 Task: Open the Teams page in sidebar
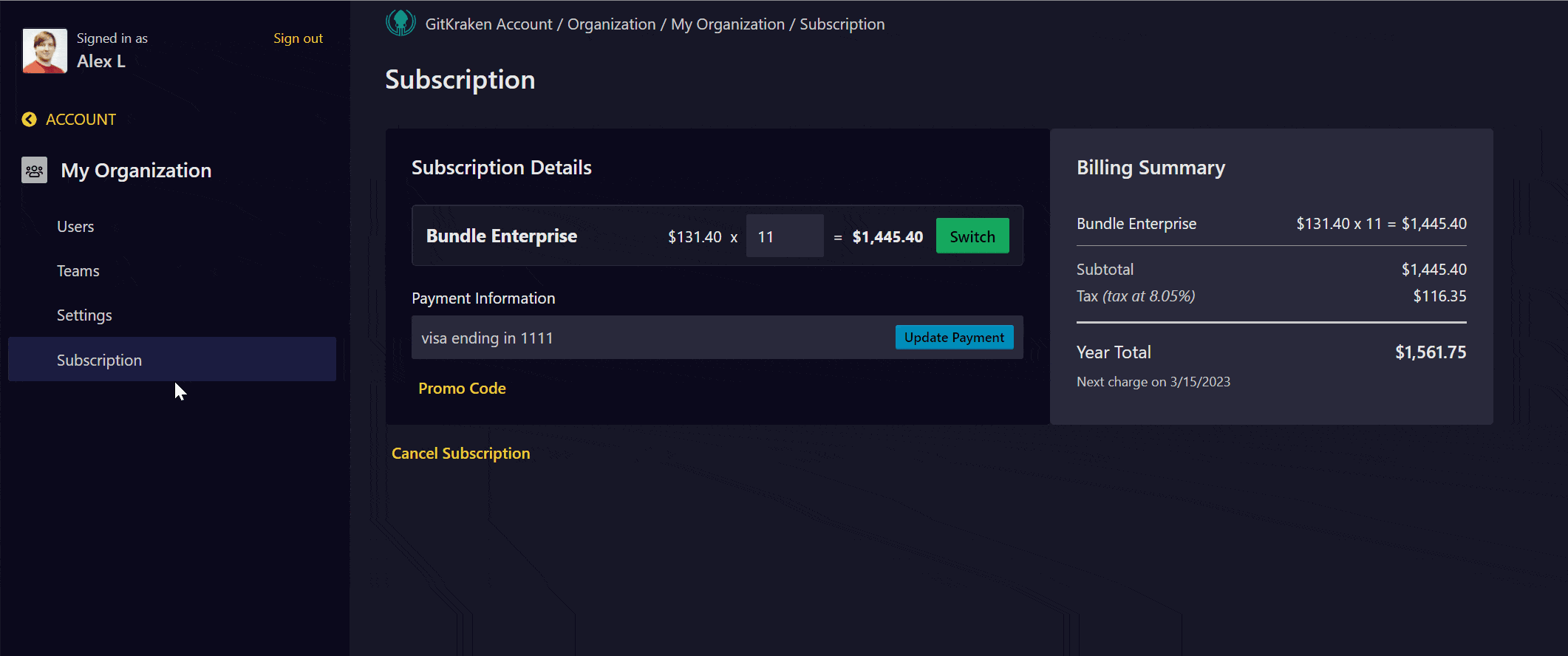point(78,271)
